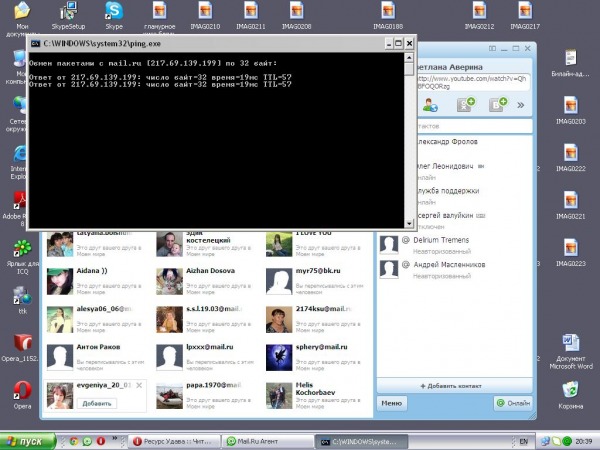This screenshot has width=600, height=450.
Task: Switch to Mail.Ru Агент taskbar window
Action: (268, 442)
